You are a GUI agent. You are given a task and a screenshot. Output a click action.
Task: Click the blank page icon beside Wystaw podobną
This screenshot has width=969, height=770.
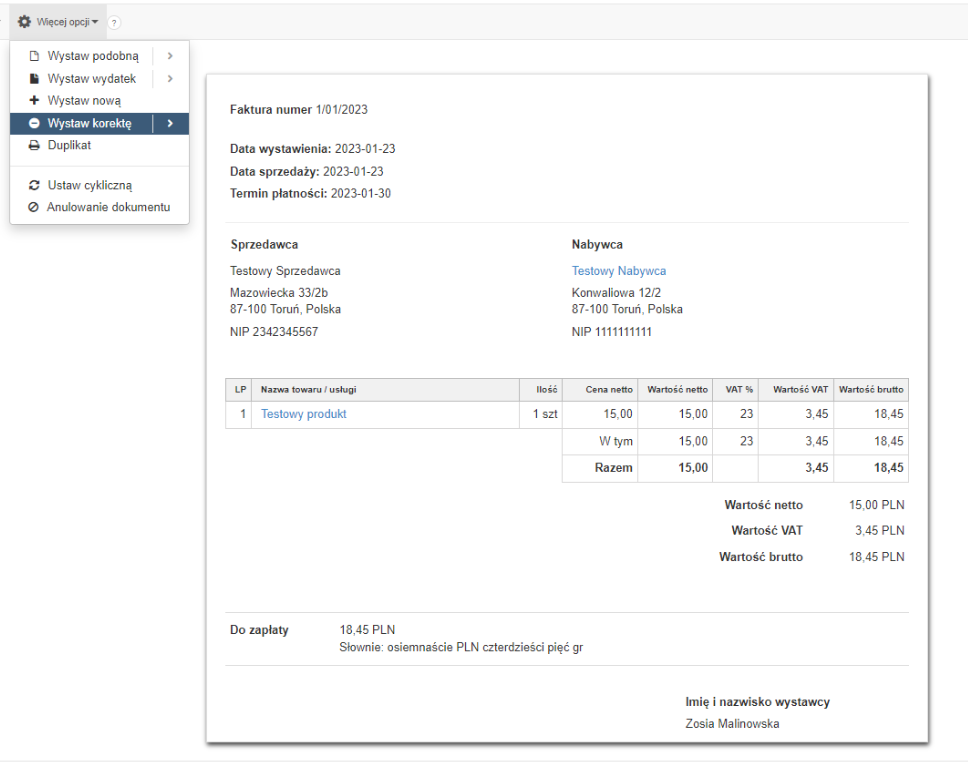tap(34, 57)
